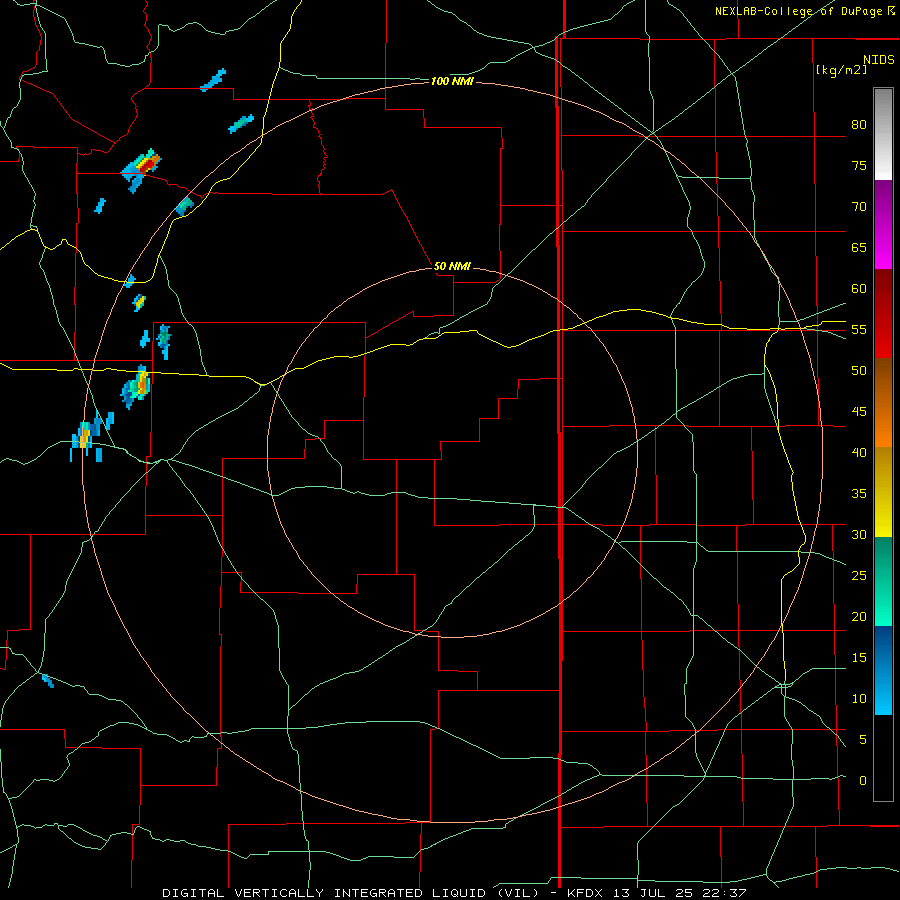Click the green segment of the color bar
The width and height of the screenshot is (900, 900).
[x=883, y=581]
